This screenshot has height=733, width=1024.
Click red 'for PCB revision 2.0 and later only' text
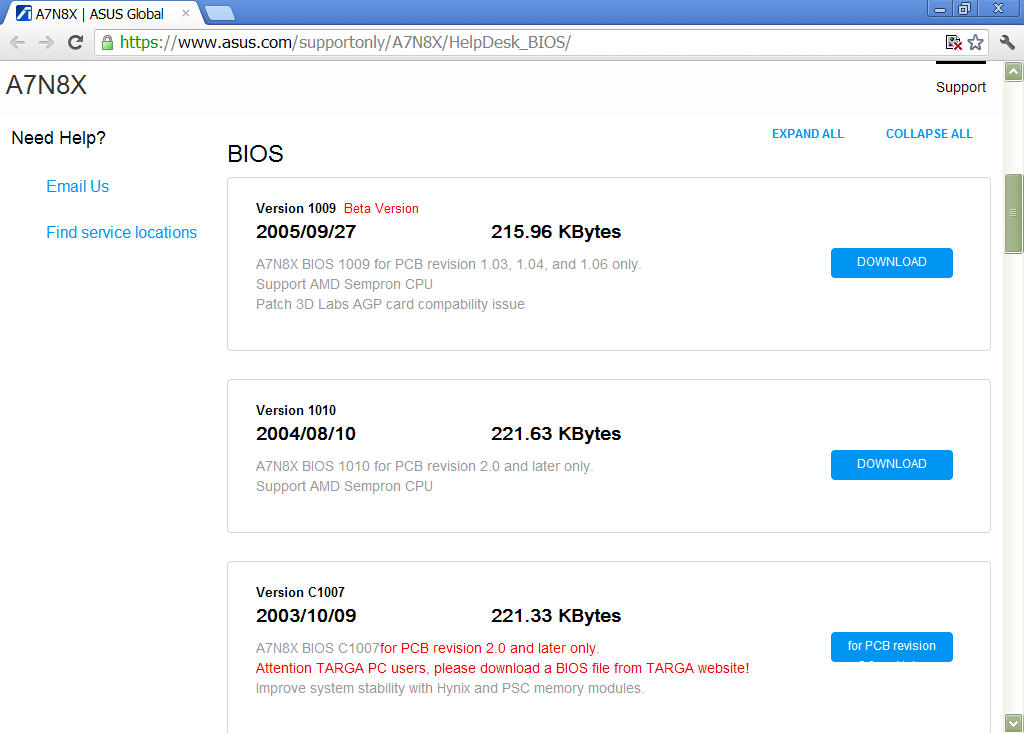pos(489,649)
